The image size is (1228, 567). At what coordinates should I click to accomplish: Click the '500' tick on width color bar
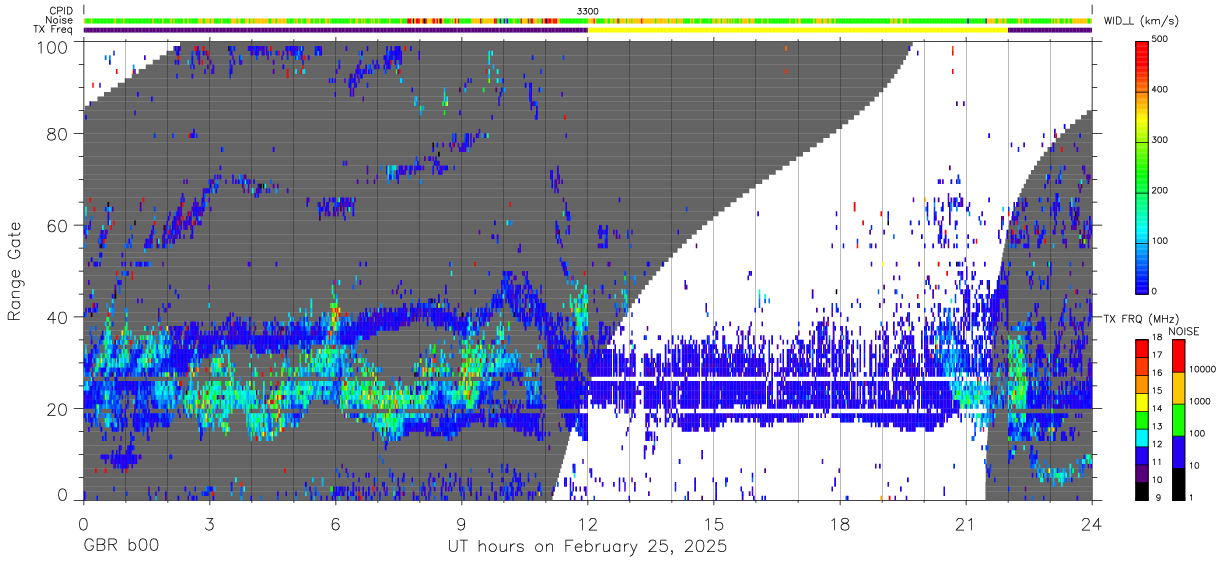(x=1162, y=40)
